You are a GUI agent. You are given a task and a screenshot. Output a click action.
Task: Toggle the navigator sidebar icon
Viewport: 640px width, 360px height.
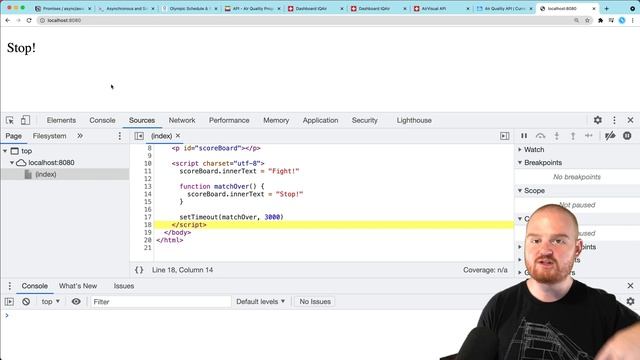point(139,136)
